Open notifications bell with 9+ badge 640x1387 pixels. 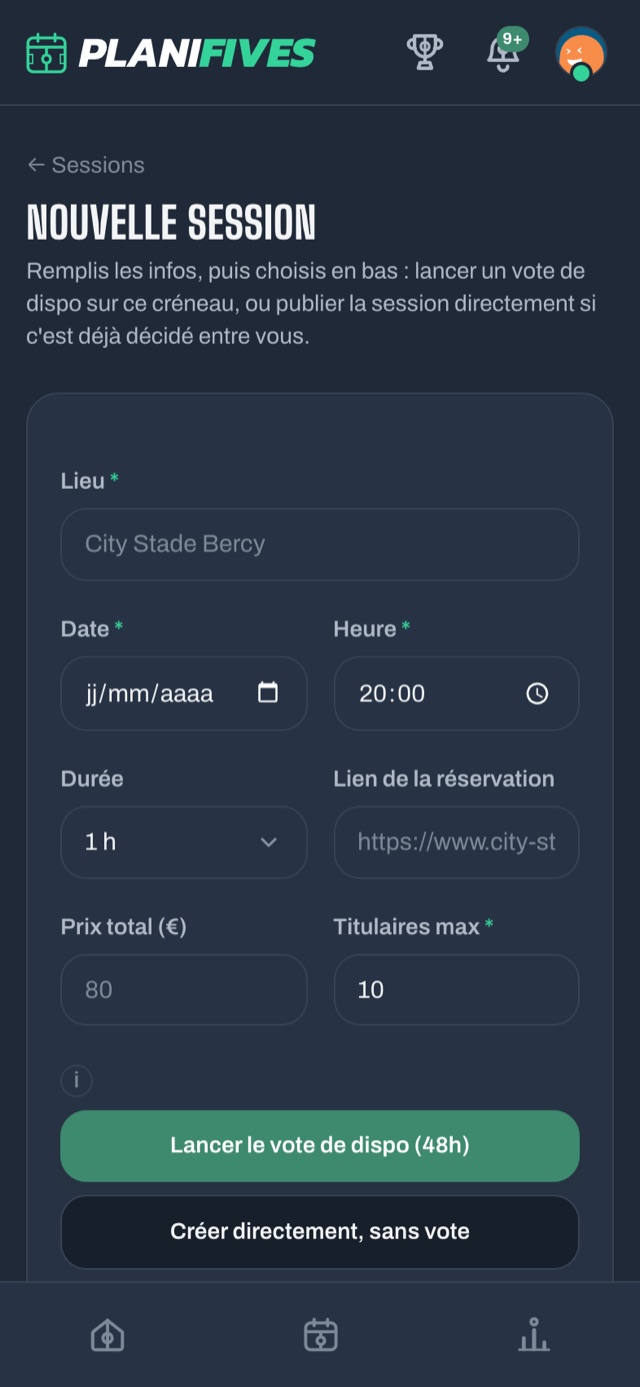pos(505,52)
